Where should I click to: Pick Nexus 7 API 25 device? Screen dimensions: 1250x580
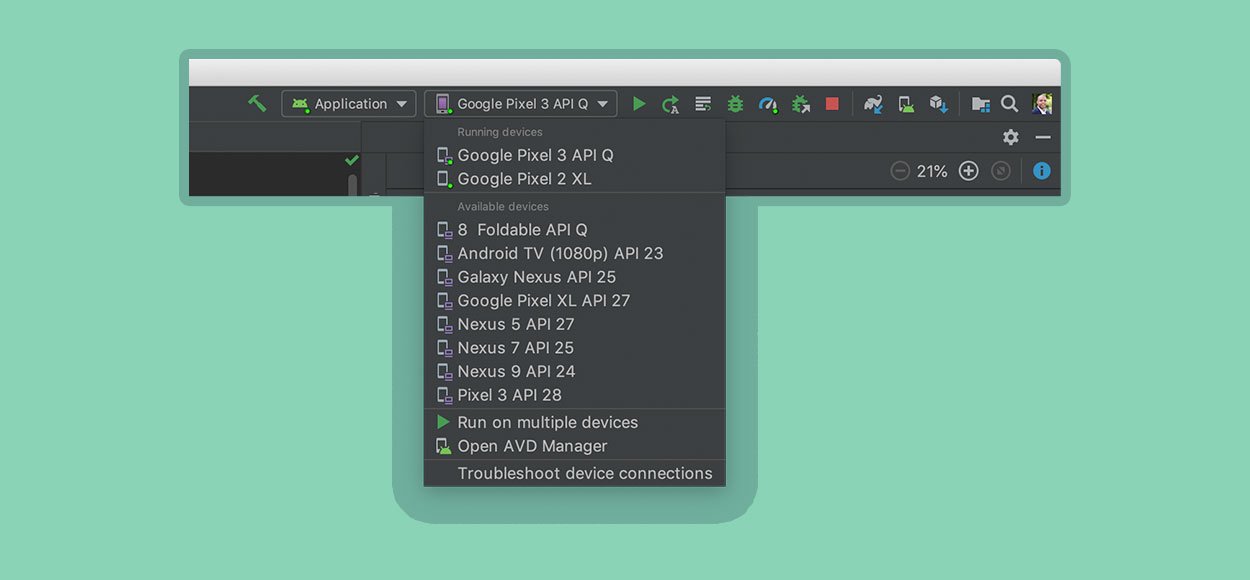pyautogui.click(x=575, y=348)
